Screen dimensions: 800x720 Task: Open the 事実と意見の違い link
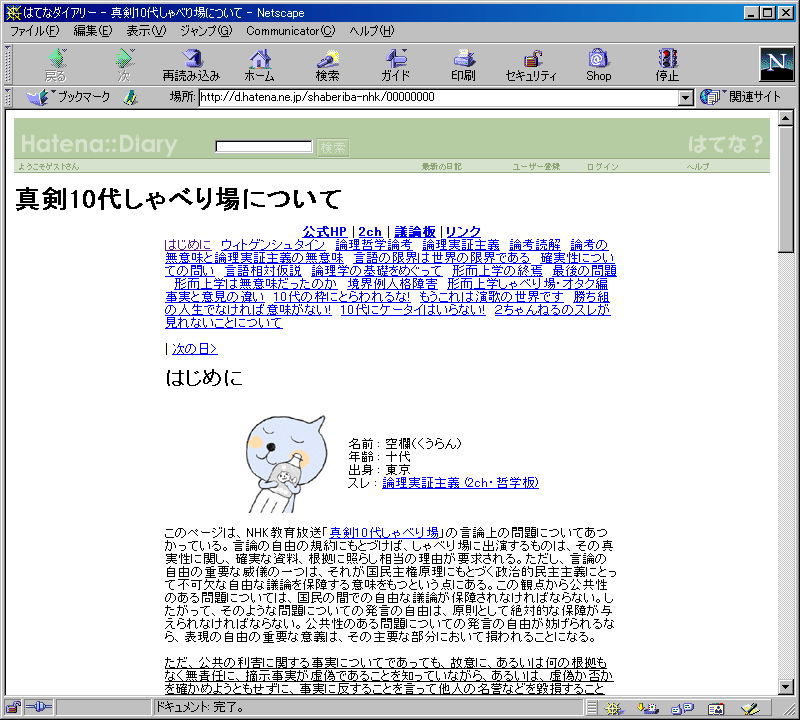pos(215,297)
